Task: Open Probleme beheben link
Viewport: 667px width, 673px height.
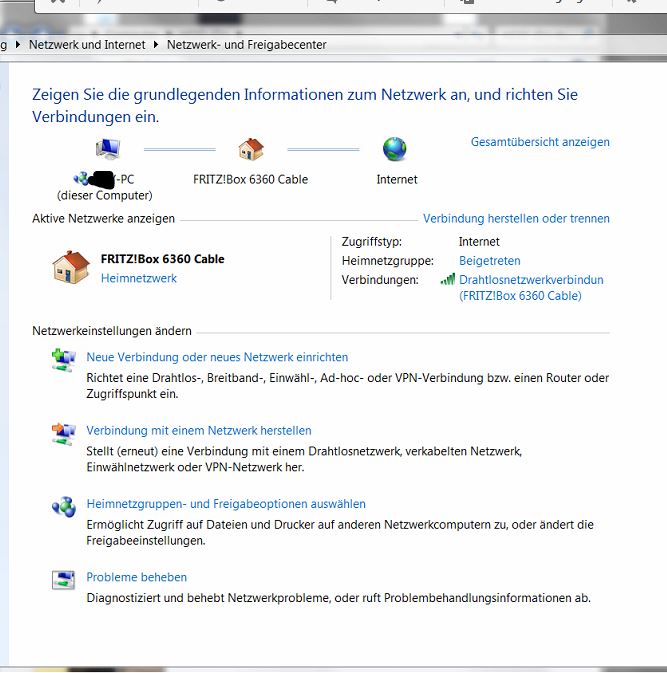Action: (136, 577)
